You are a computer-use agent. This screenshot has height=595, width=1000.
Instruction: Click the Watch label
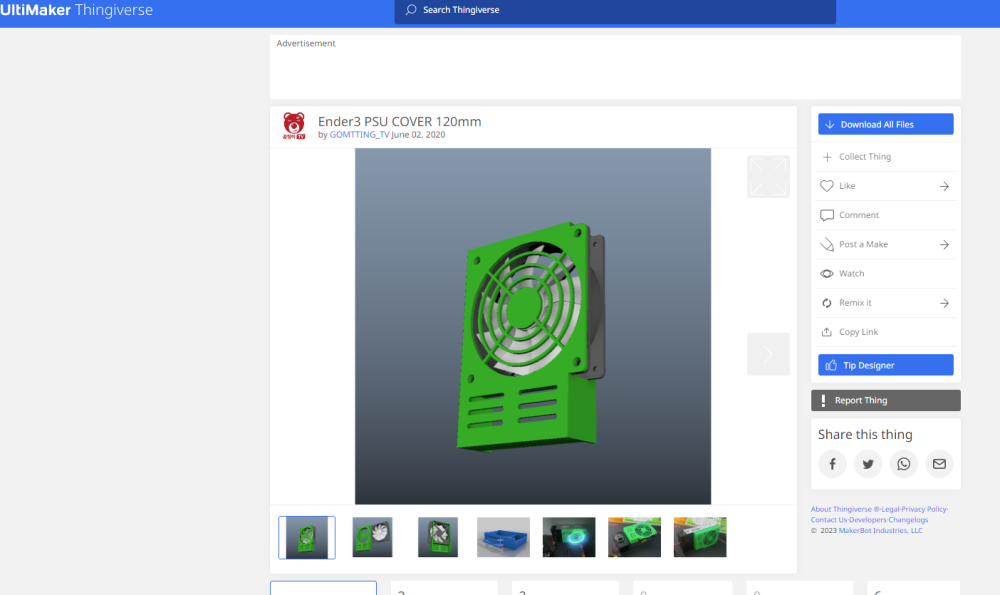coord(851,274)
